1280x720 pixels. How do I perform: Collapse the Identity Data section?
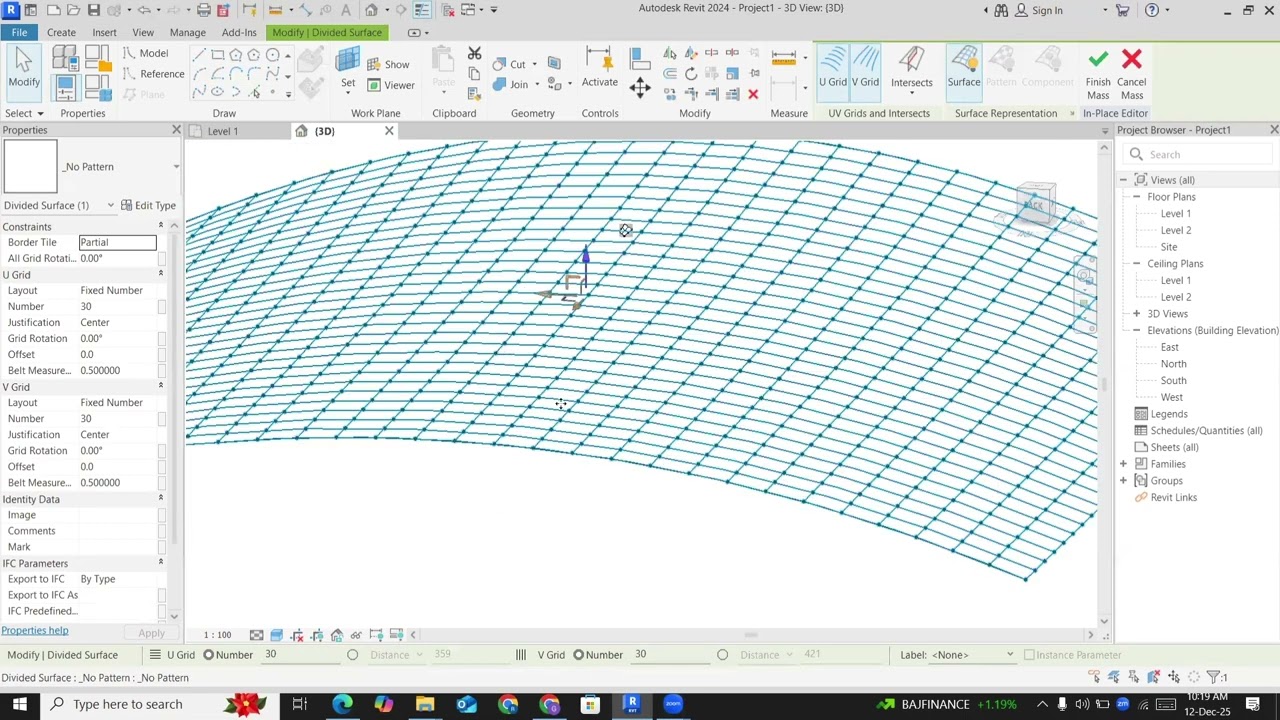pyautogui.click(x=160, y=499)
